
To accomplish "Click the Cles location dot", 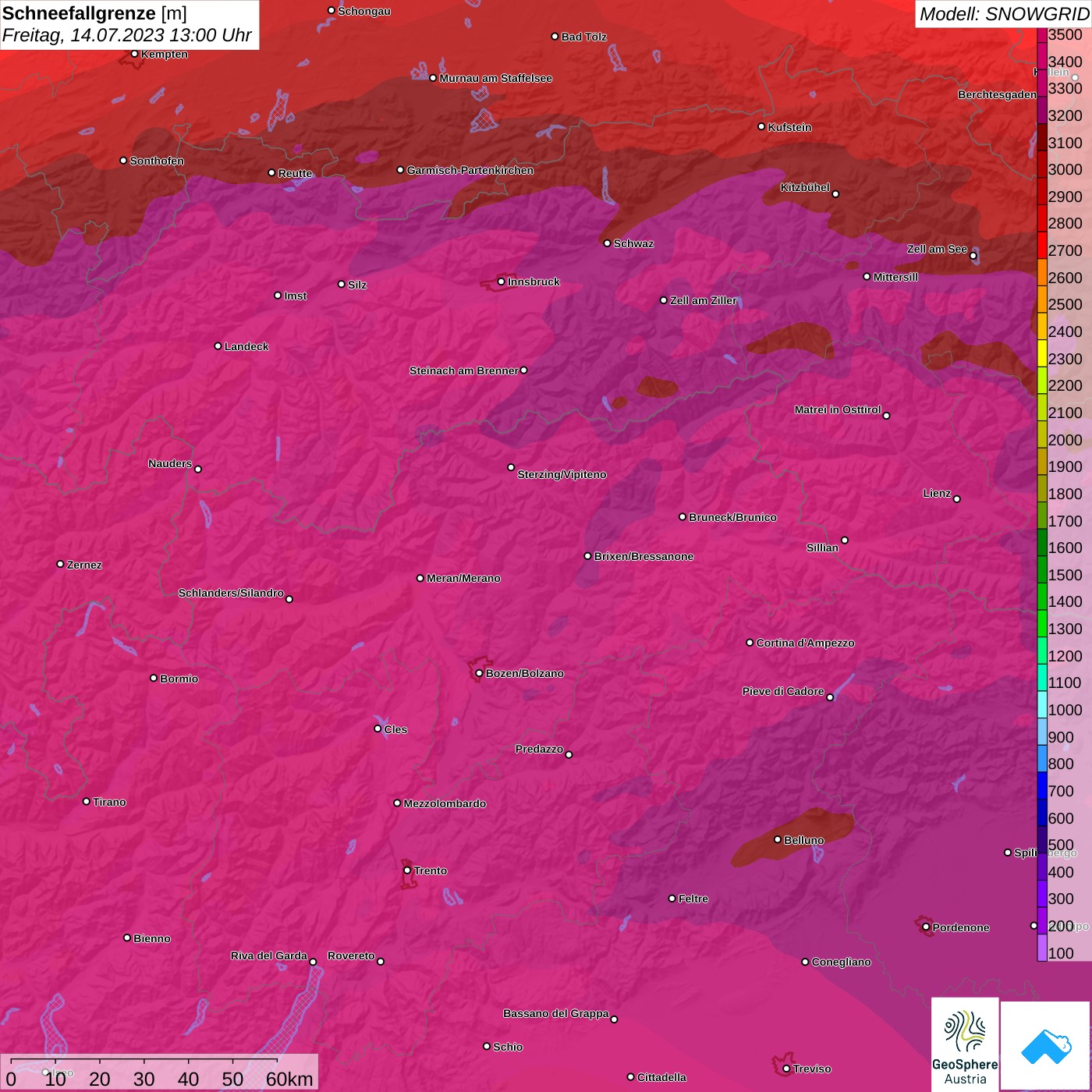I will click(x=378, y=729).
